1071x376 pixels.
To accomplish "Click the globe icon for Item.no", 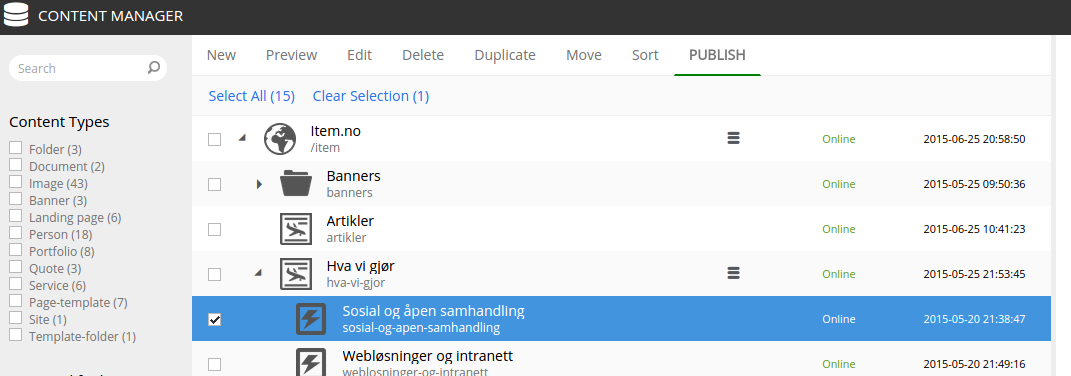I will point(280,139).
